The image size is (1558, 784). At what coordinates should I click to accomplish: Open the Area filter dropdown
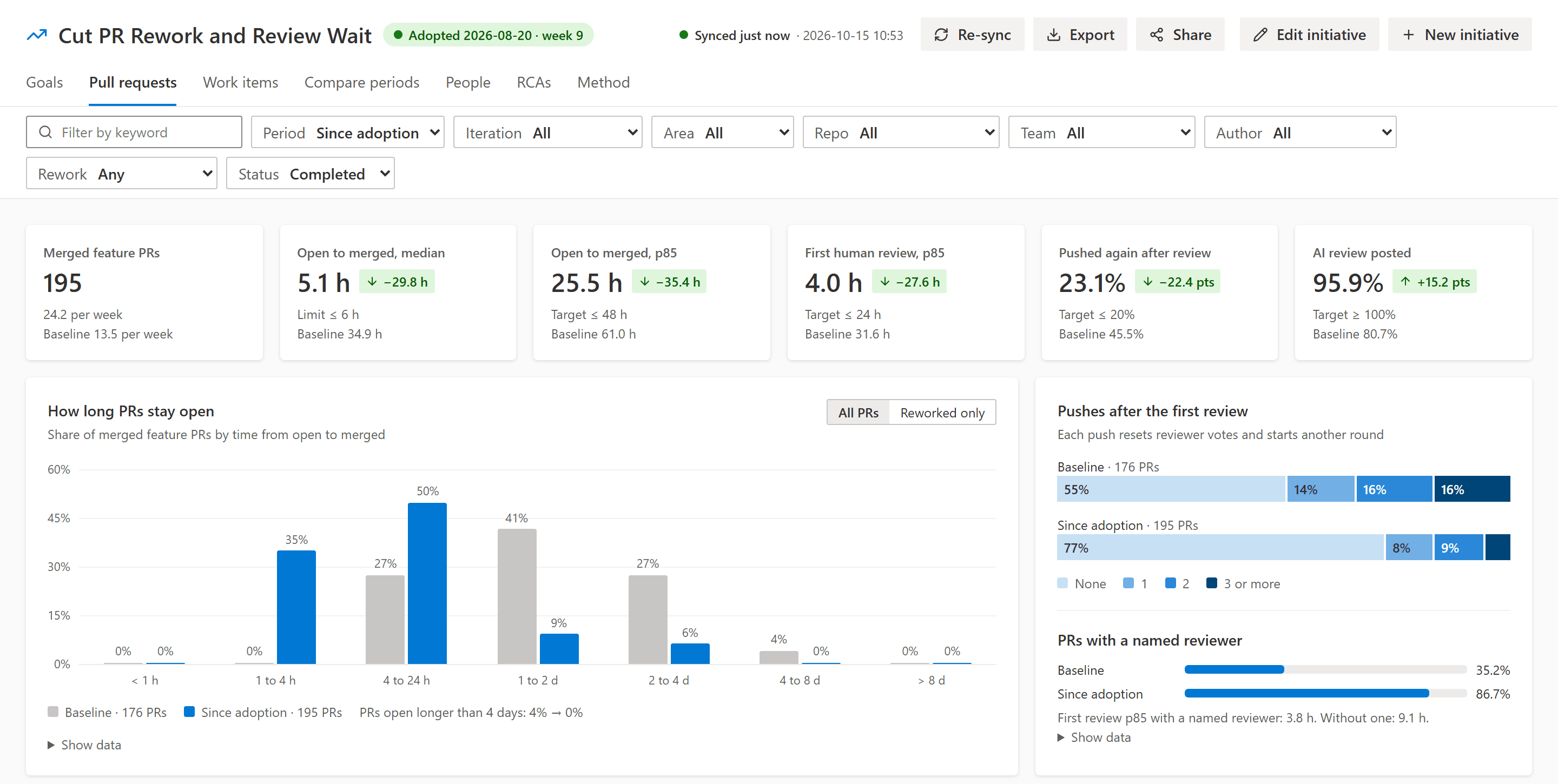(x=722, y=132)
